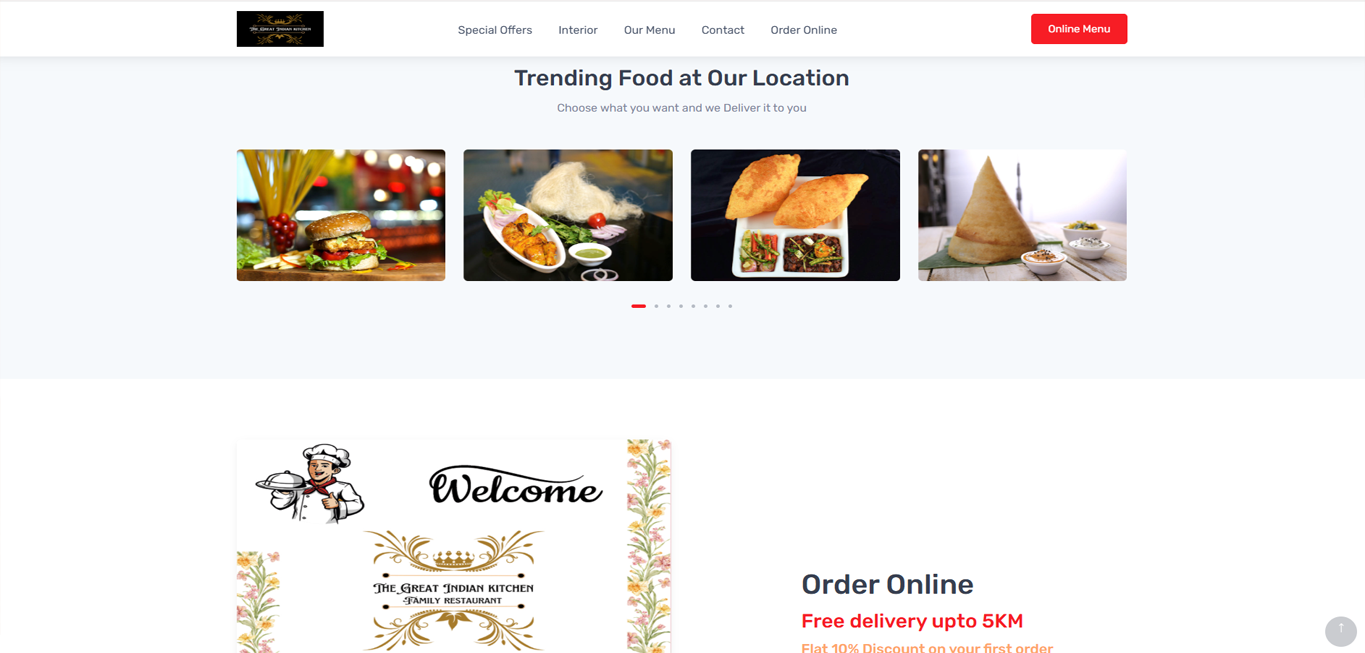Screen dimensions: 1365x653
Task: Click the Free delivery upto 5KM text
Action: click(x=912, y=621)
